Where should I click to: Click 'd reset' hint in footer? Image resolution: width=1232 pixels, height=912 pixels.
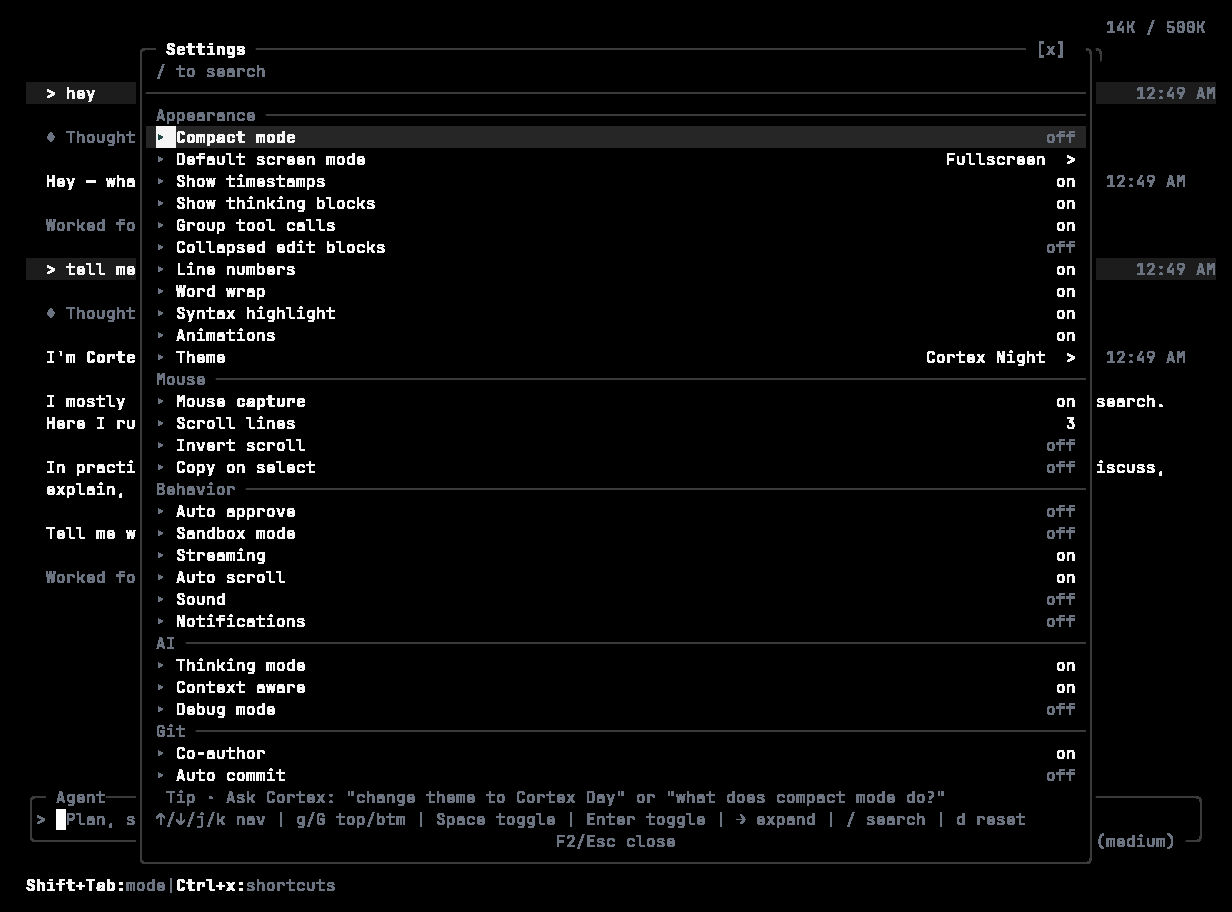point(991,819)
